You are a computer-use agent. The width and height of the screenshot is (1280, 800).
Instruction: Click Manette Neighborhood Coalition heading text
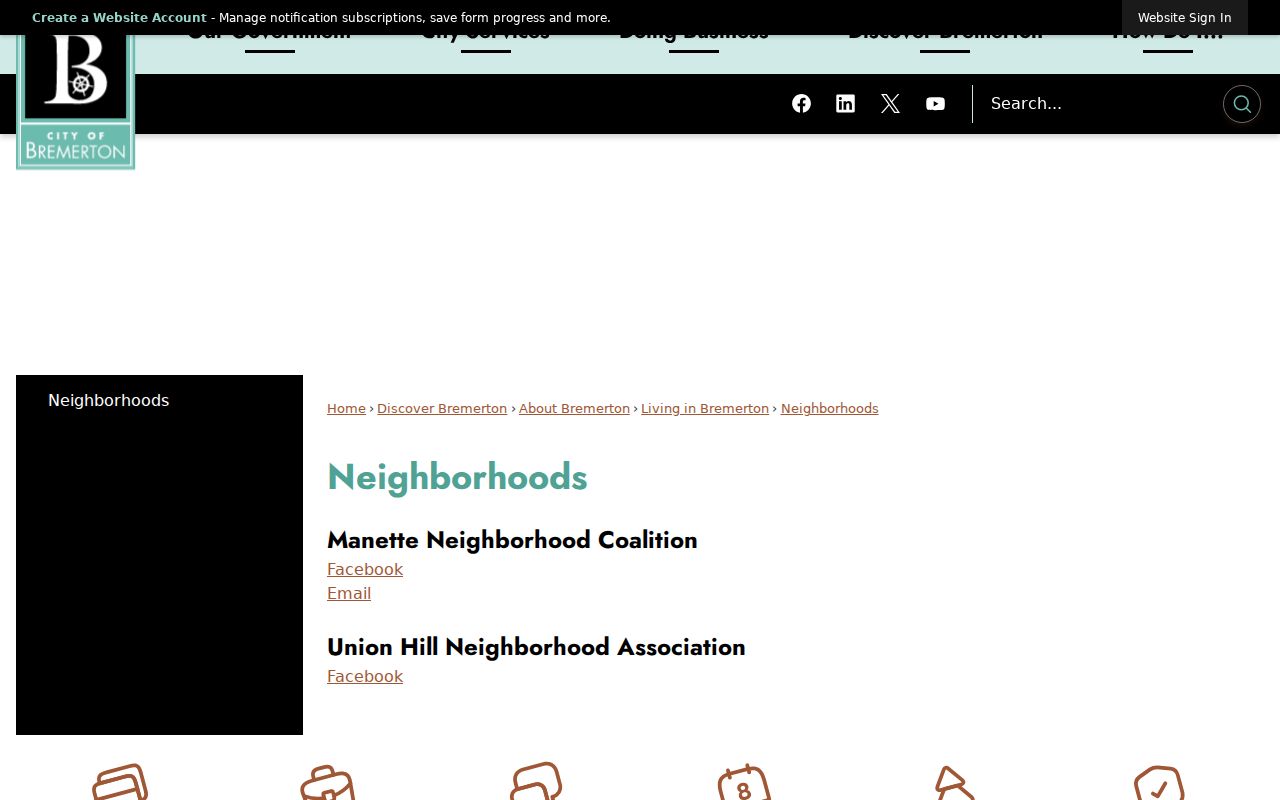[x=512, y=540]
